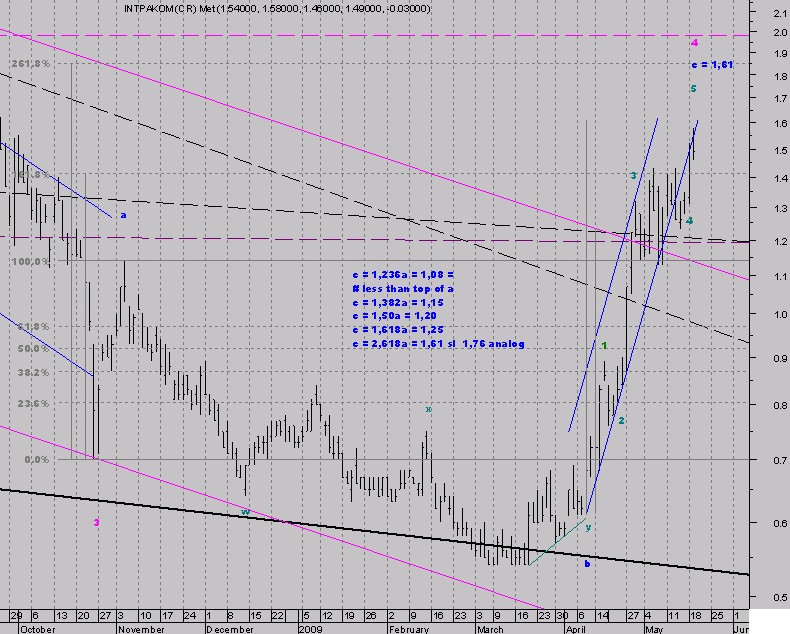Click the teal 'x' wave label
Screen dimensions: 790x634
tap(428, 409)
